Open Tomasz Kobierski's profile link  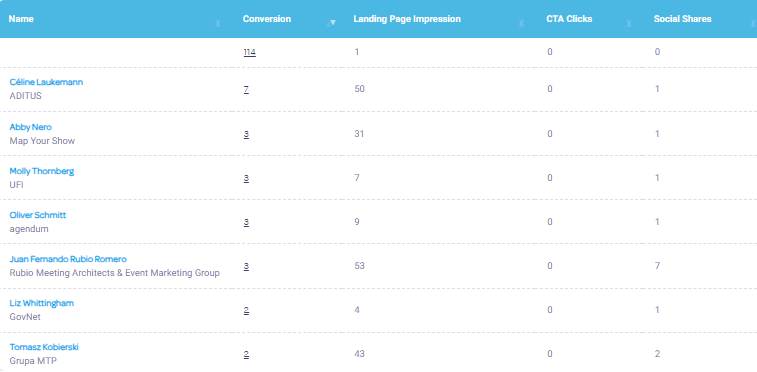coord(44,347)
